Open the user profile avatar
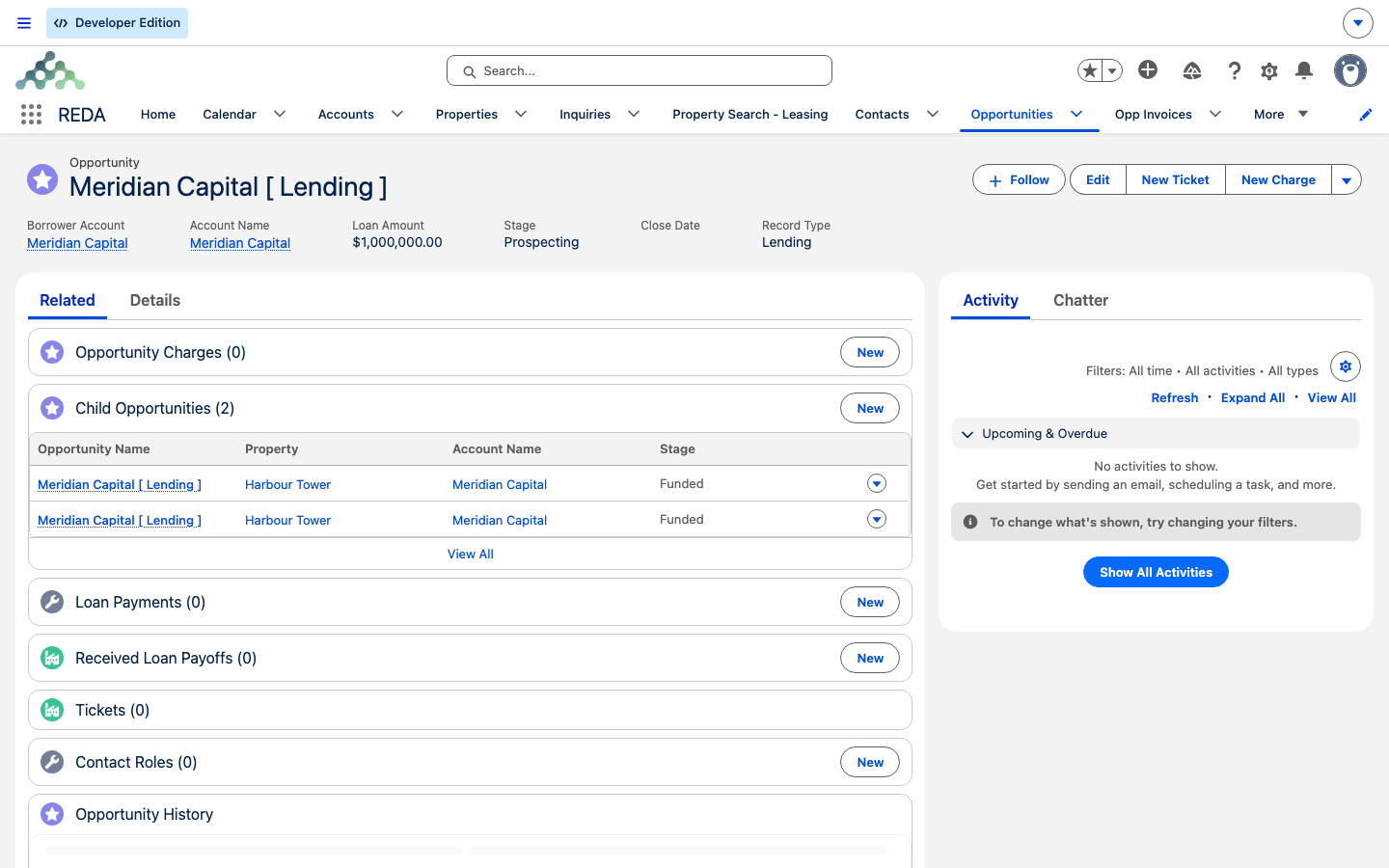The image size is (1389, 868). pyautogui.click(x=1350, y=70)
